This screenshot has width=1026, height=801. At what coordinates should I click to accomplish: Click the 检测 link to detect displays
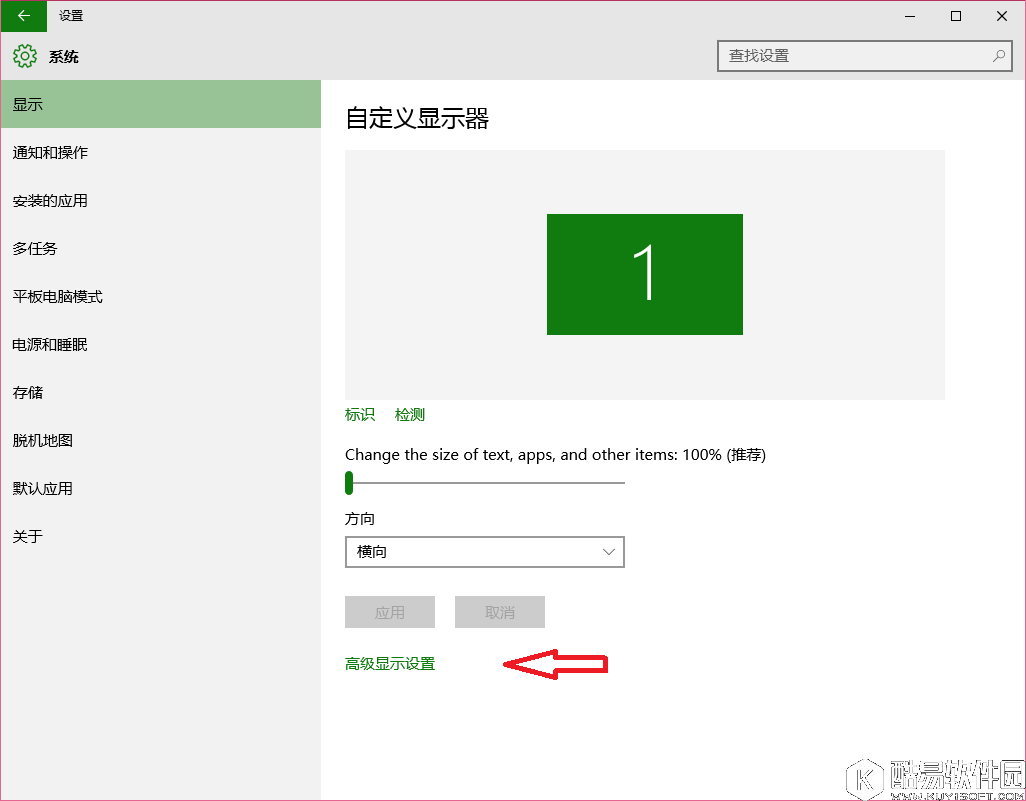(410, 414)
